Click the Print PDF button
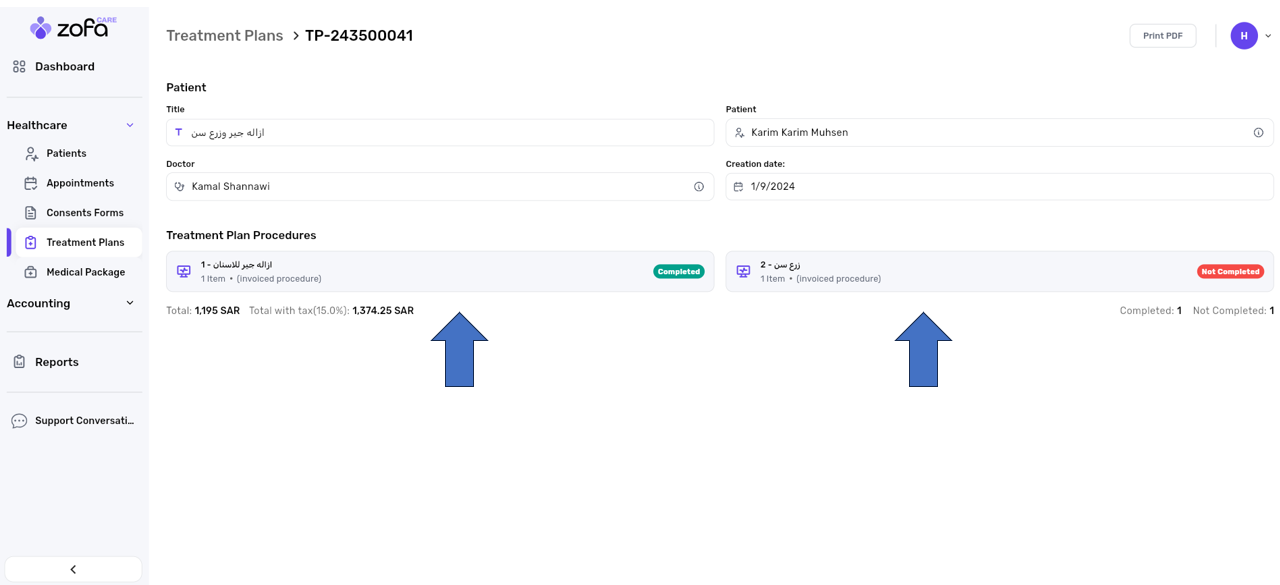This screenshot has width=1280, height=585. click(x=1162, y=36)
